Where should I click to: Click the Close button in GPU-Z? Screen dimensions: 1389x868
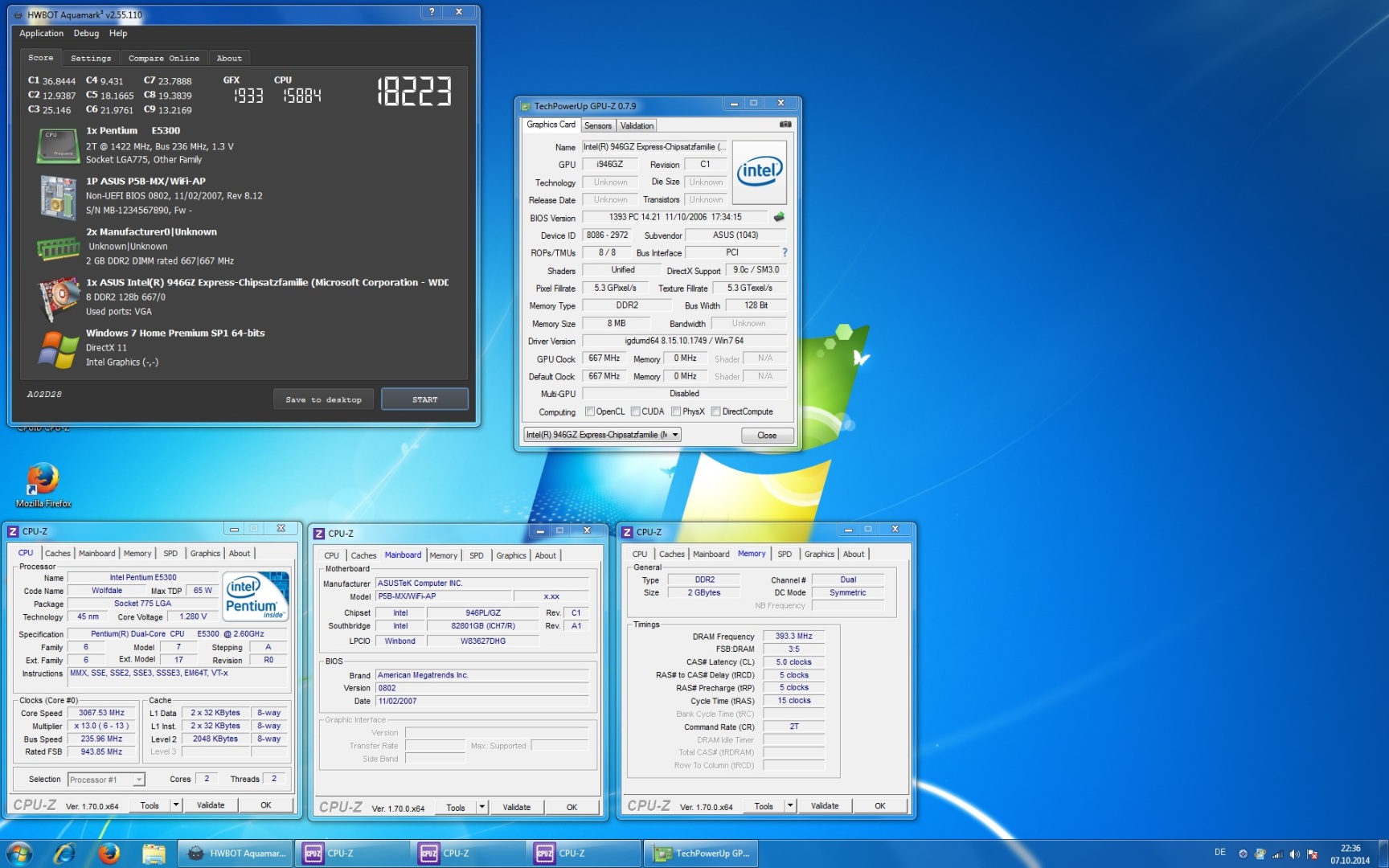pyautogui.click(x=767, y=435)
